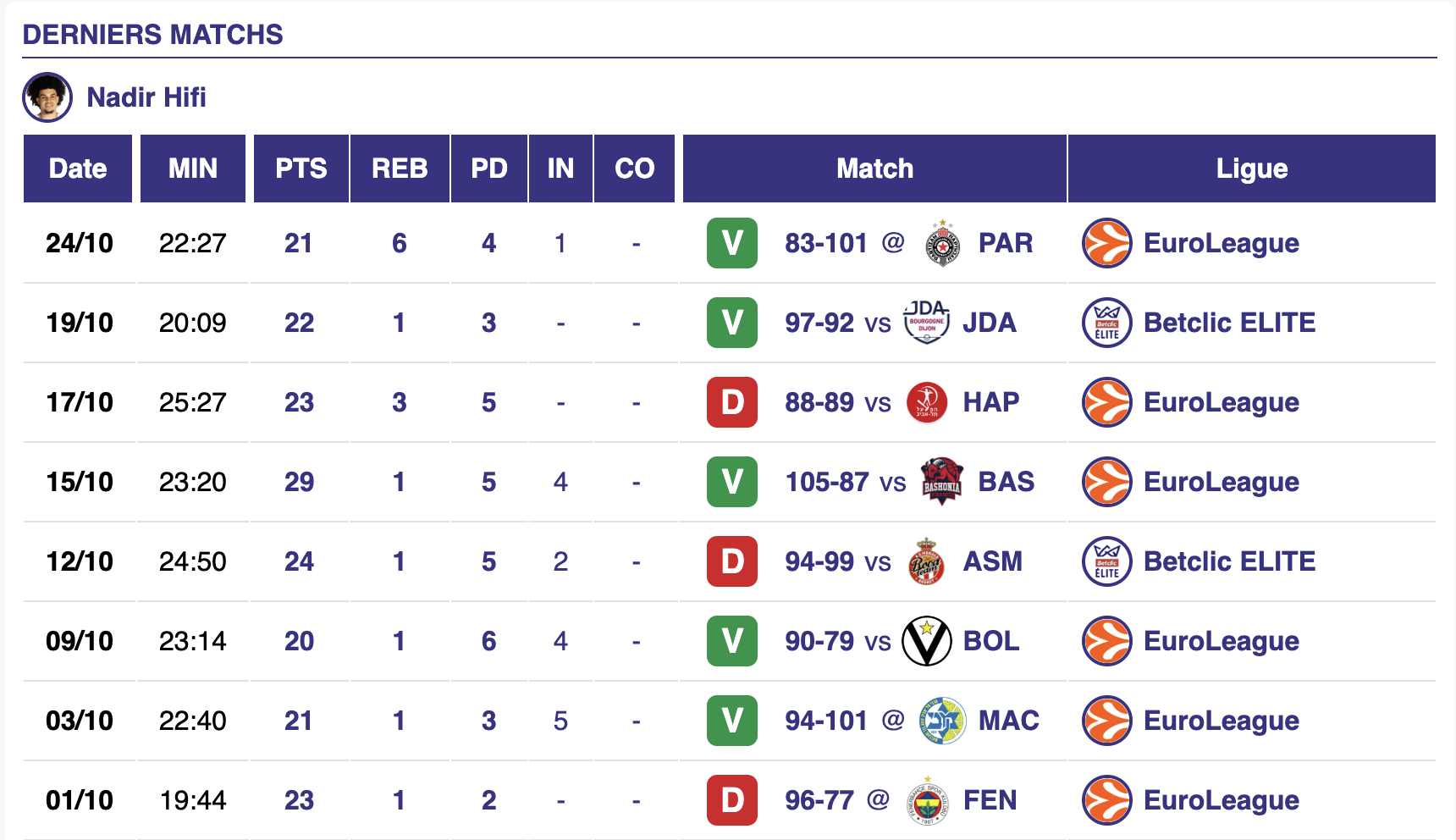Image resolution: width=1456 pixels, height=840 pixels.
Task: Click the EuroLeague logo in 24/10 row
Action: coord(1107,244)
